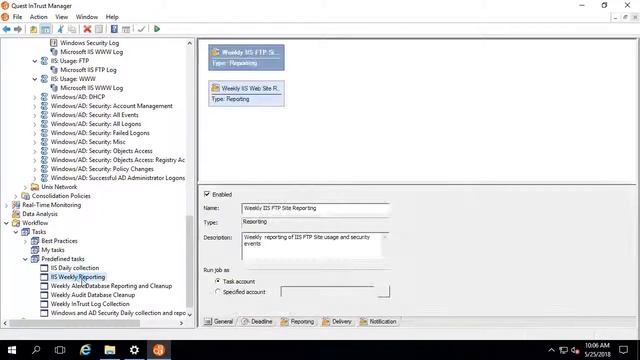The image size is (640, 360).
Task: Click the back arrow toolbar icon
Action: (7, 29)
